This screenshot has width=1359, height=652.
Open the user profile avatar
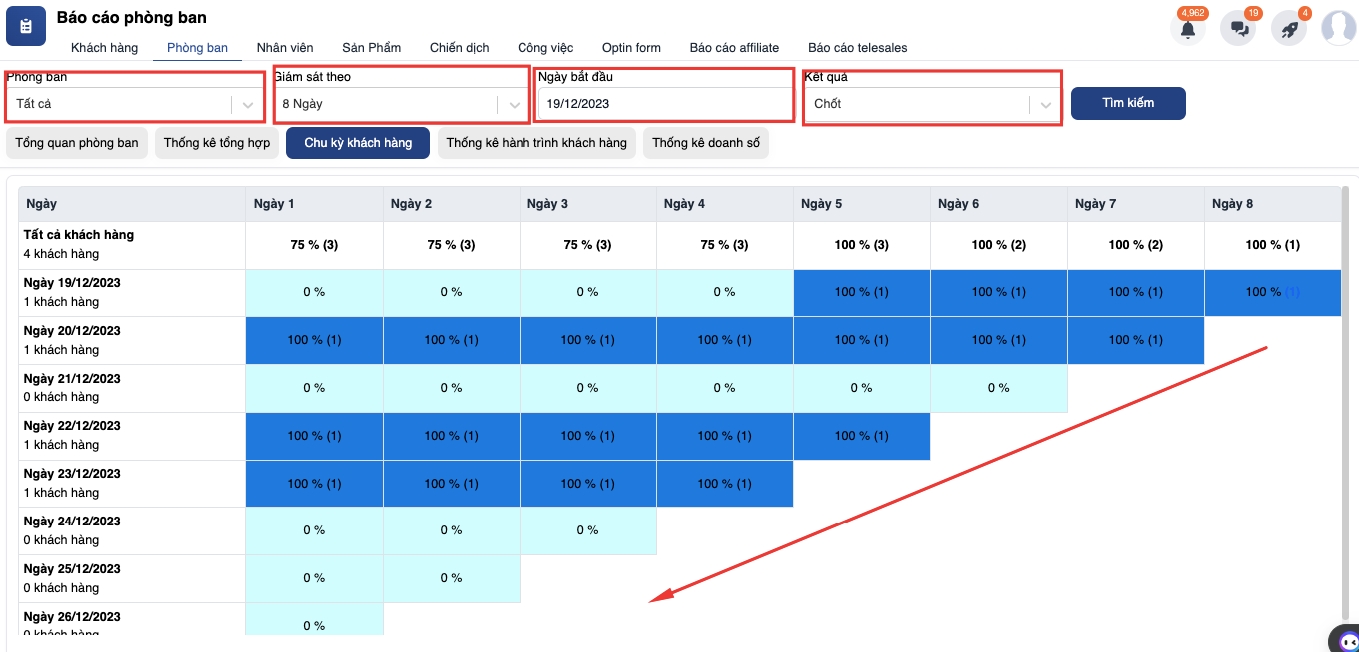tap(1338, 28)
